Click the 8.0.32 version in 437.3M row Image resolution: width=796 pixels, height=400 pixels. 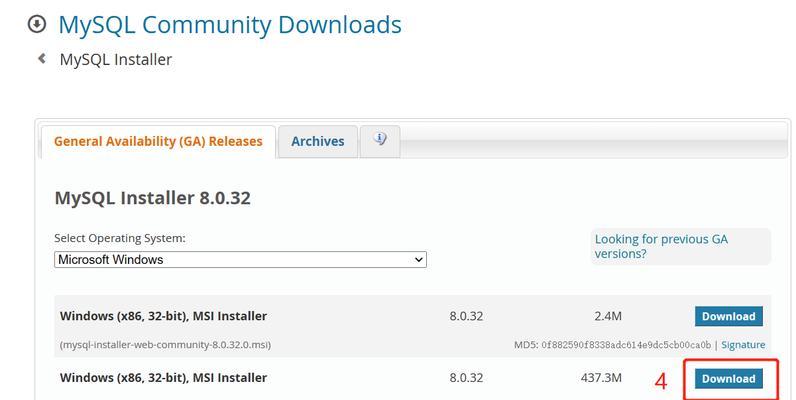pyautogui.click(x=466, y=378)
